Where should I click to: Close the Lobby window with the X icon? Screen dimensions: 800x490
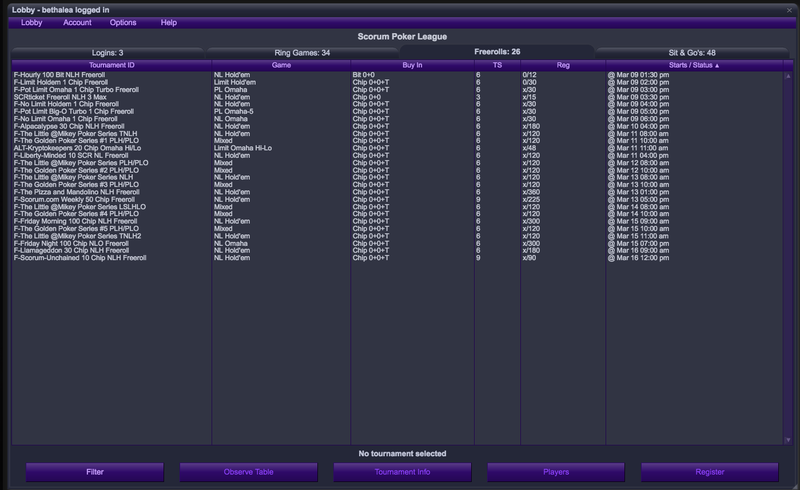[789, 10]
